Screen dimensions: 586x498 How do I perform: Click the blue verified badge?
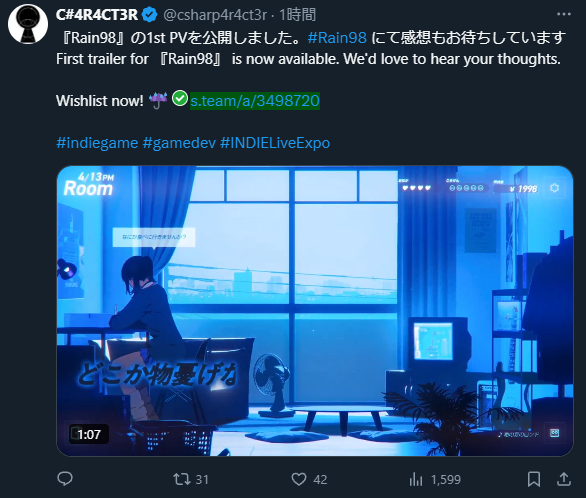click(x=150, y=15)
